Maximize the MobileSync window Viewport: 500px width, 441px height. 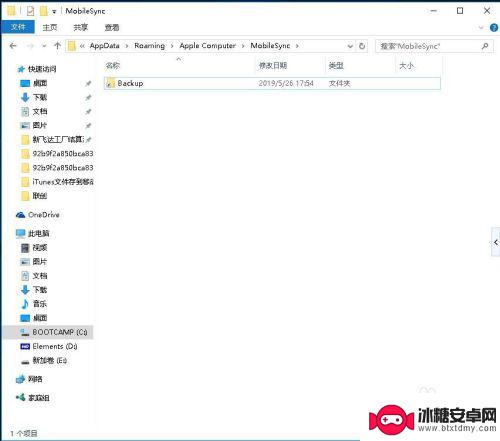click(x=460, y=11)
